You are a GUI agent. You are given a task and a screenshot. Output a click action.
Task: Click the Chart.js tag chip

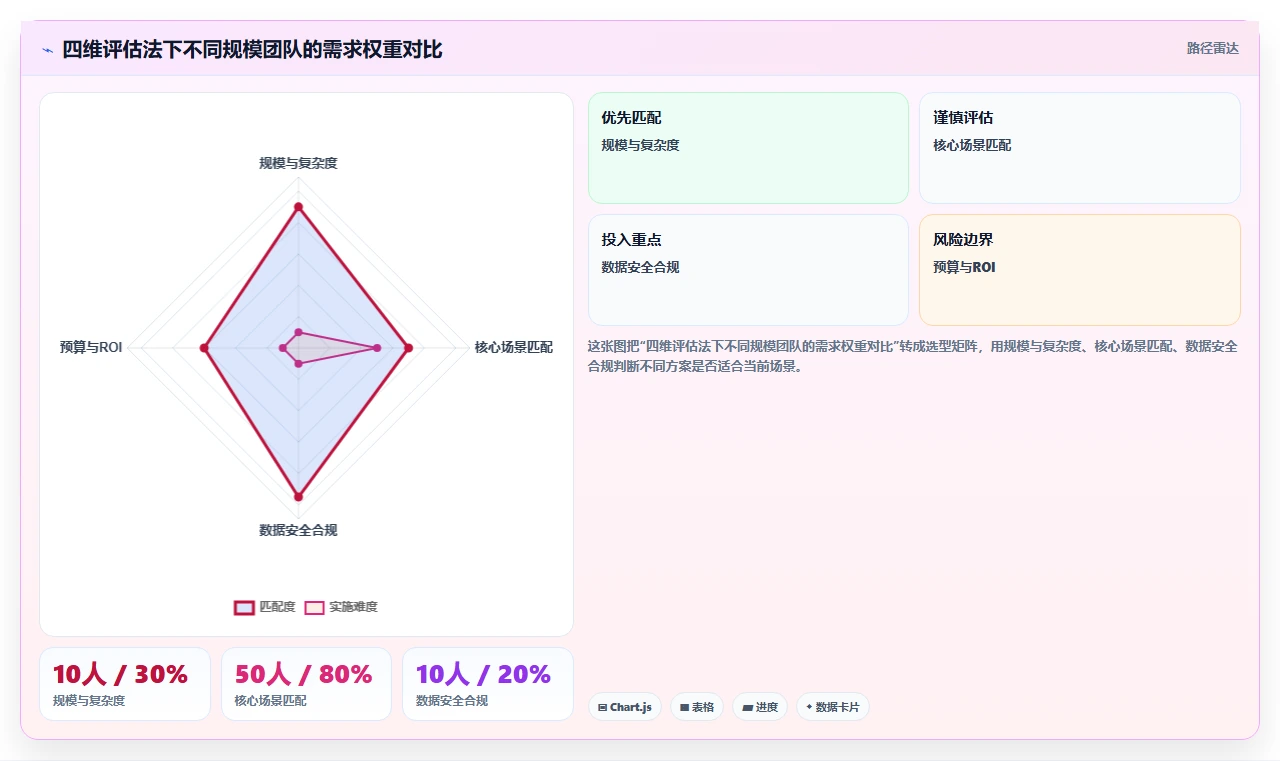(625, 707)
